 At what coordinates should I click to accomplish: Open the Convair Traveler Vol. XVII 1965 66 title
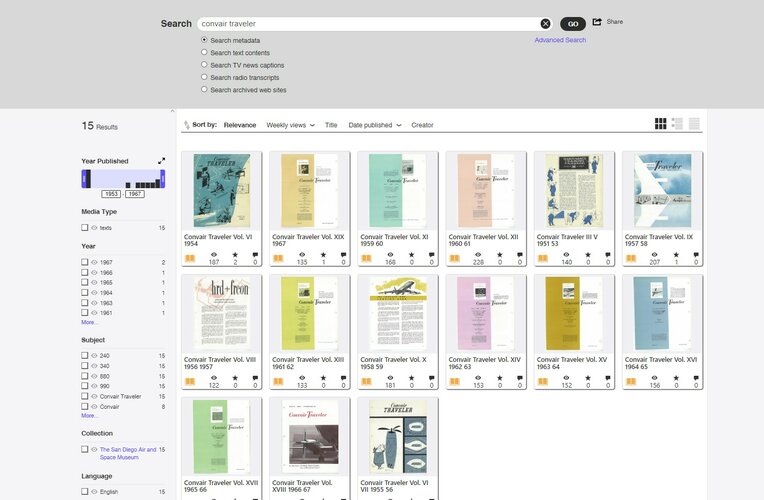coord(221,486)
